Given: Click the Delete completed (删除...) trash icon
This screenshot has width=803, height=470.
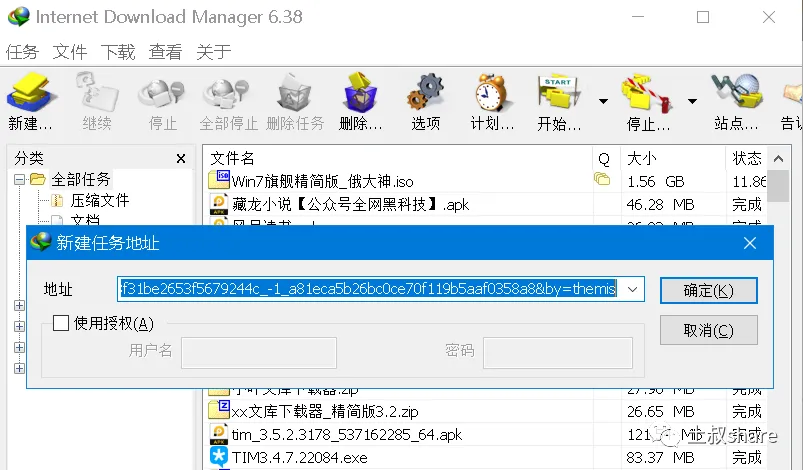Looking at the screenshot, I should 361,101.
